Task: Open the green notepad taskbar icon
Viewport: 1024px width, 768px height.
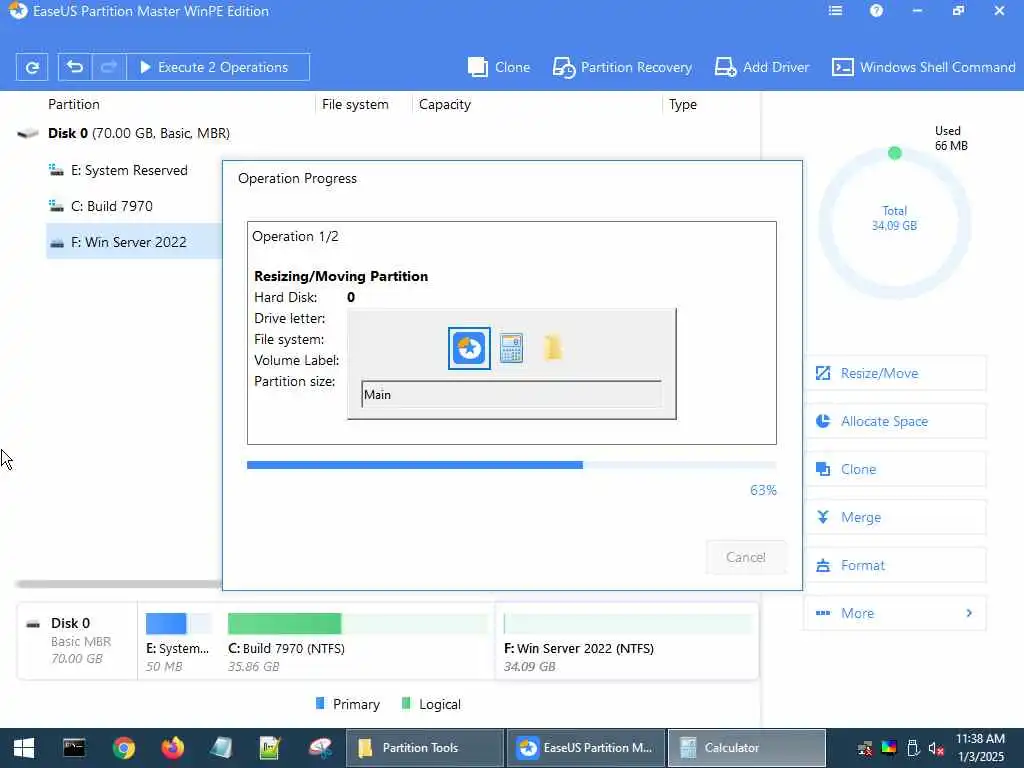Action: tap(270, 748)
